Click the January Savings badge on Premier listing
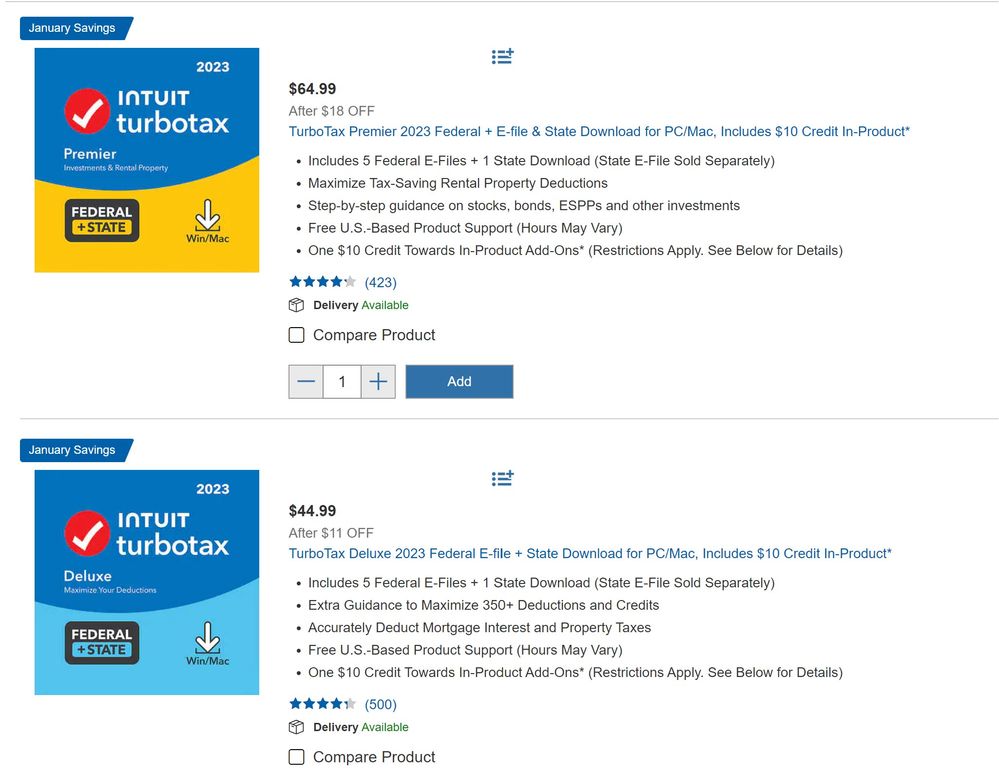Viewport: 999px width, 780px height. pyautogui.click(x=70, y=28)
